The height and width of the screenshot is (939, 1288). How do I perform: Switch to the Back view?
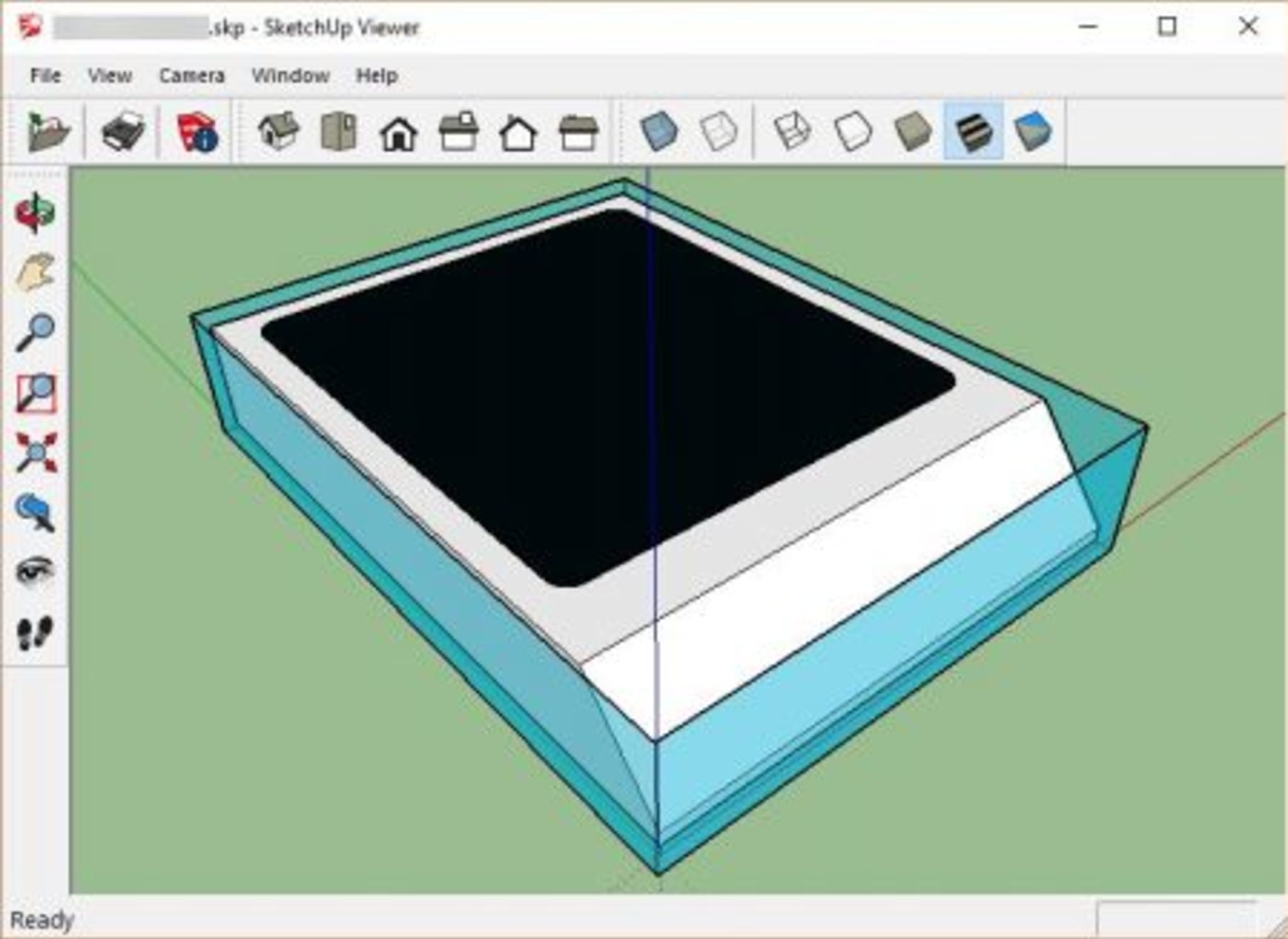point(518,133)
